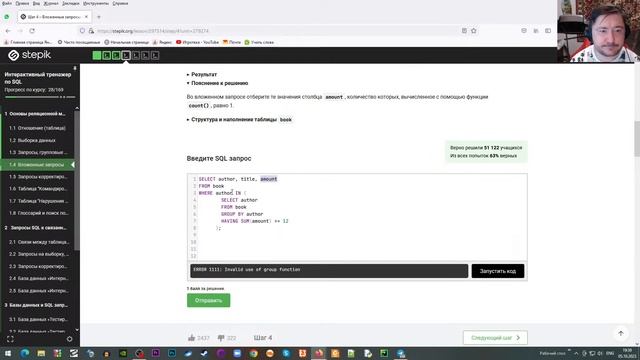Open lesson 1.5 Запросы корректировки
This screenshot has height=360, width=640.
pos(38,177)
